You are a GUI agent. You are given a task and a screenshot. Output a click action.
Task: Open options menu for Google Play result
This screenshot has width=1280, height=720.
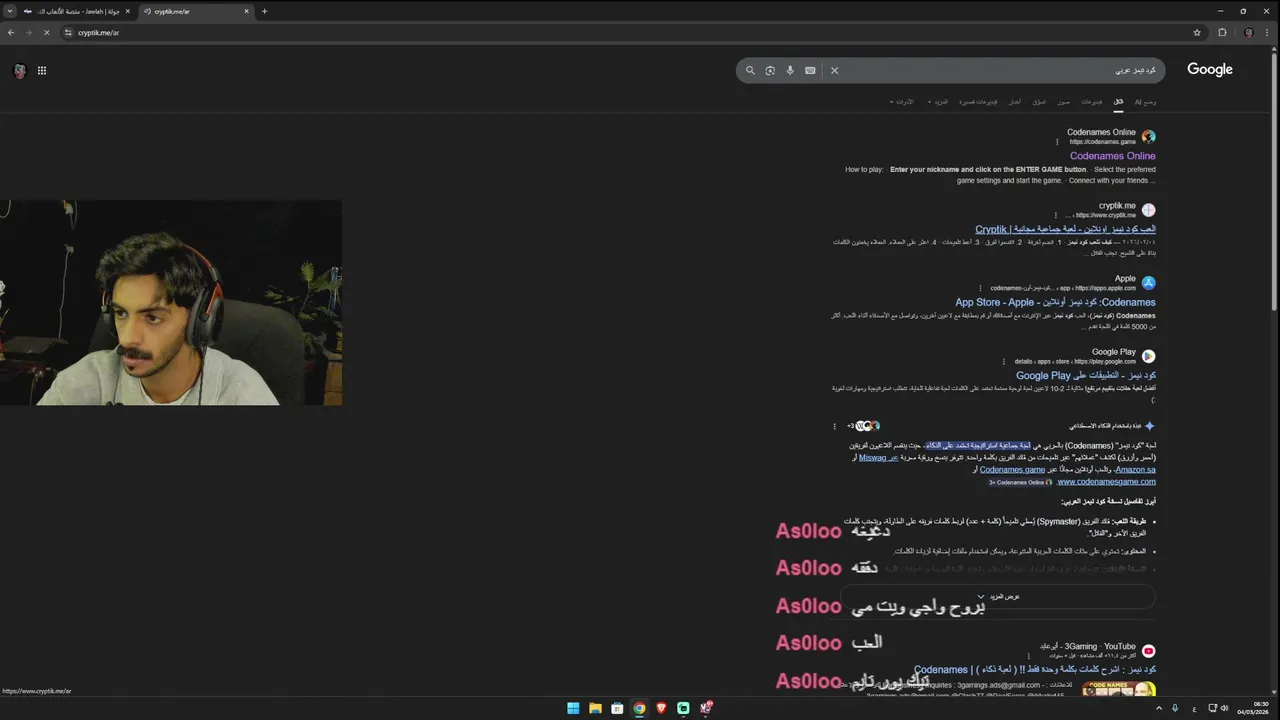click(x=1004, y=361)
